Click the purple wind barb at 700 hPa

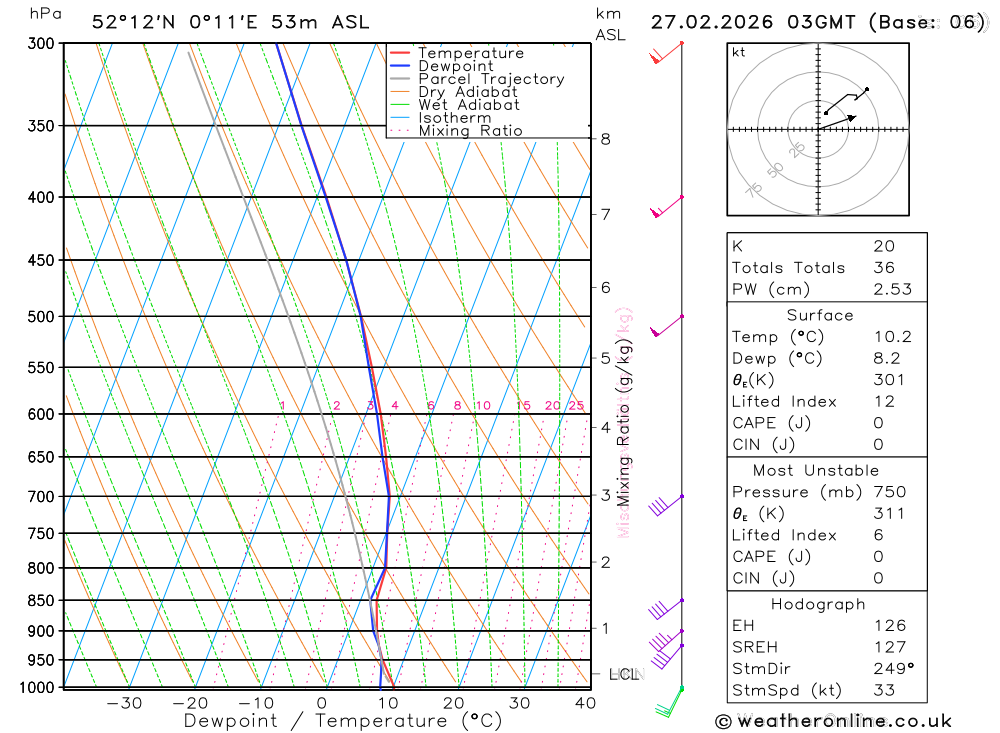tap(666, 505)
